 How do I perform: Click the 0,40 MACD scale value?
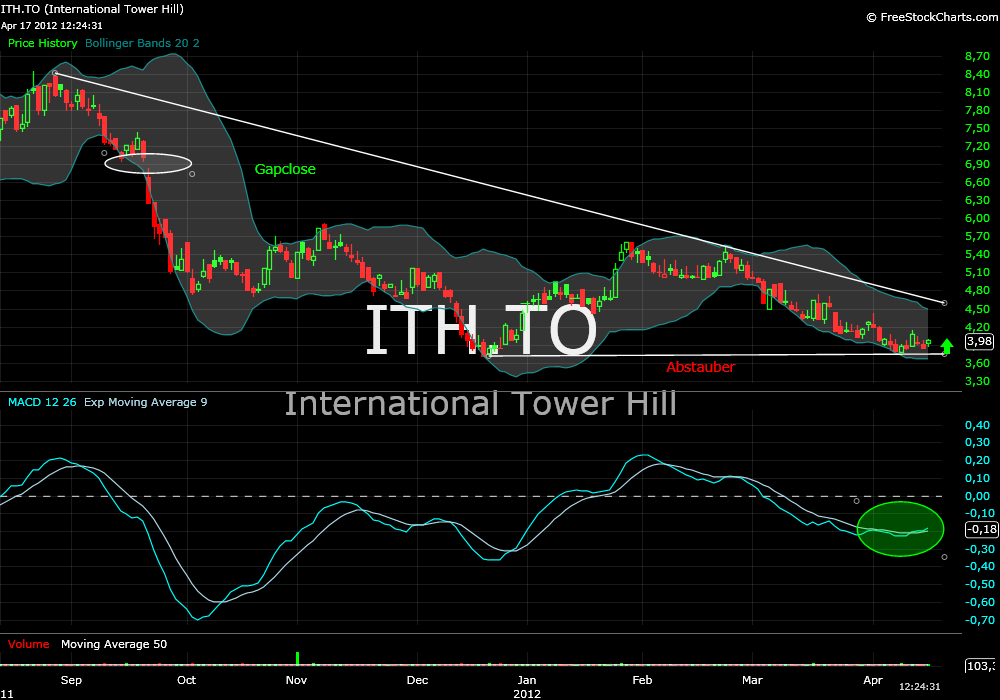pyautogui.click(x=978, y=425)
